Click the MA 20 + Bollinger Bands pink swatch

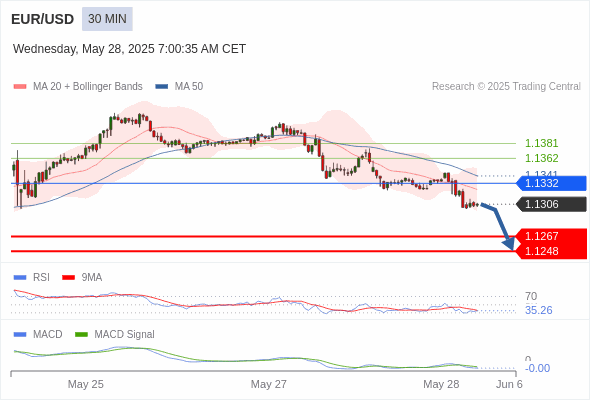point(20,87)
